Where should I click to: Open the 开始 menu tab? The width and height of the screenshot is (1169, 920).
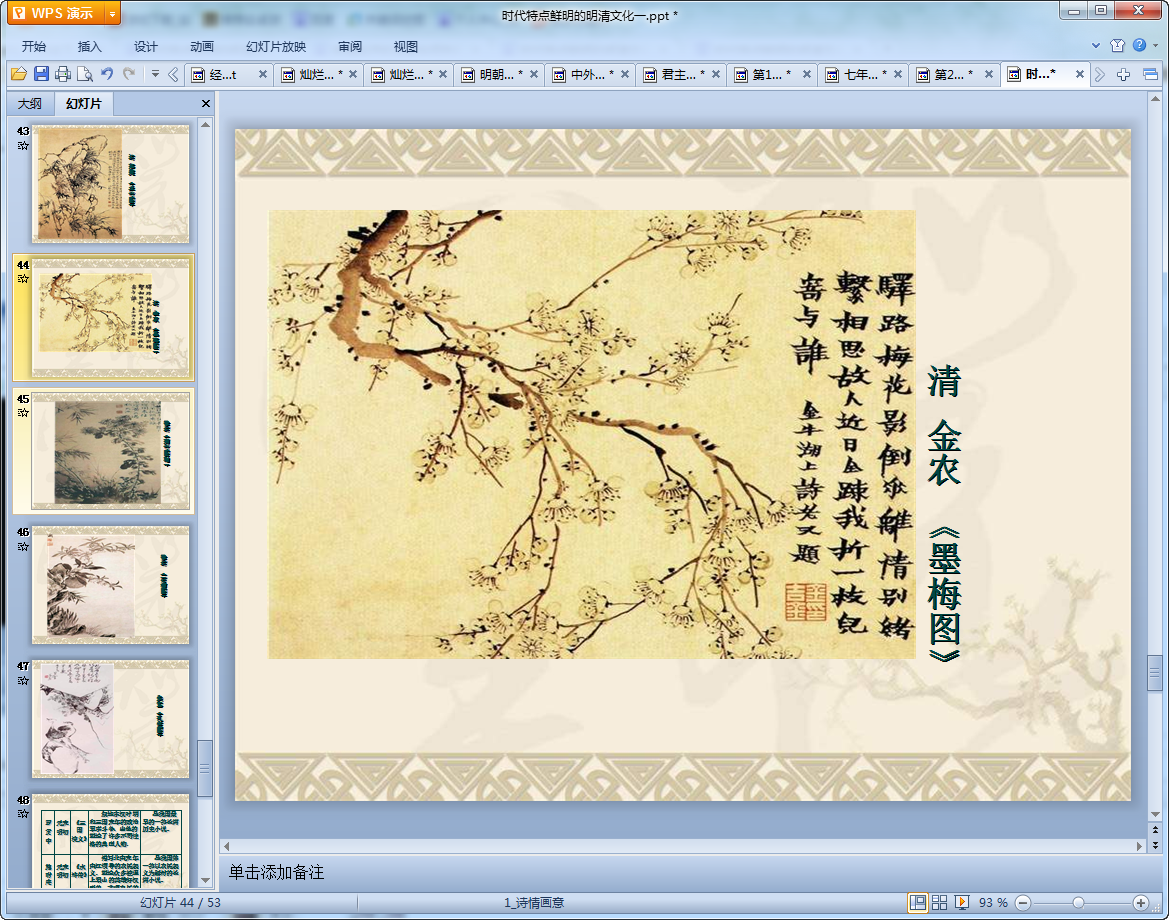pos(34,46)
